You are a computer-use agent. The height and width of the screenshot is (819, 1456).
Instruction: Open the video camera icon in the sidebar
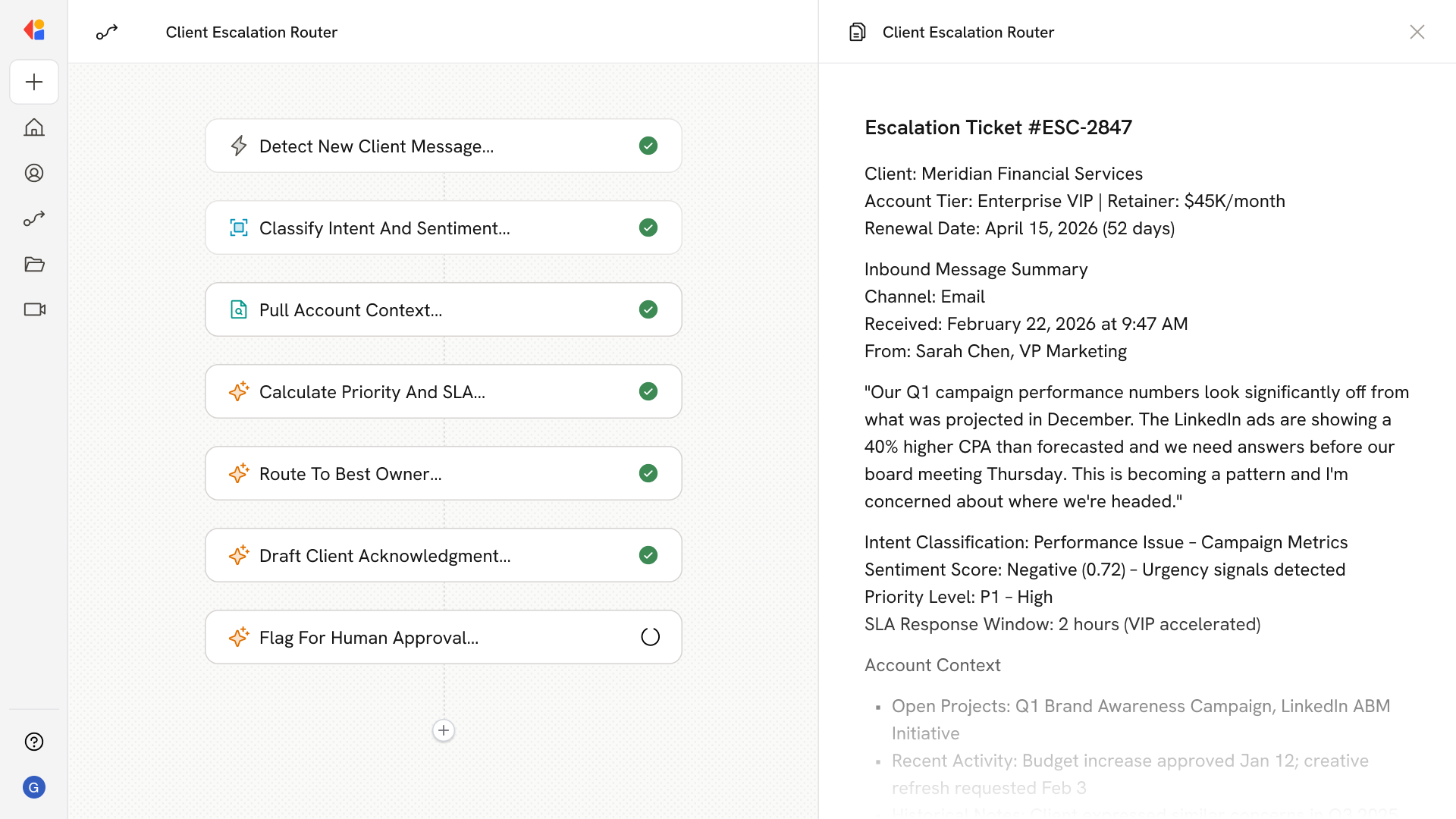pyautogui.click(x=34, y=309)
